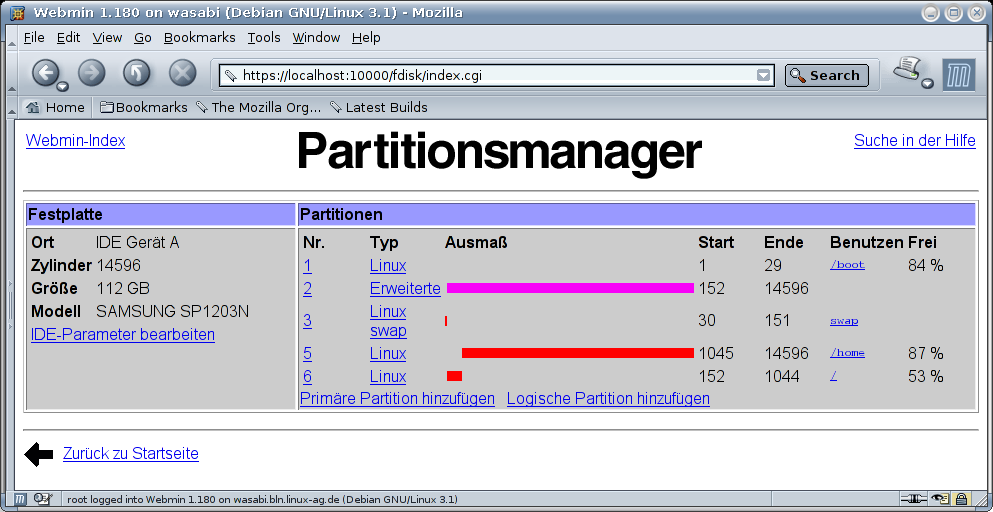
Task: Click the 87 % free value
Action: (925, 354)
